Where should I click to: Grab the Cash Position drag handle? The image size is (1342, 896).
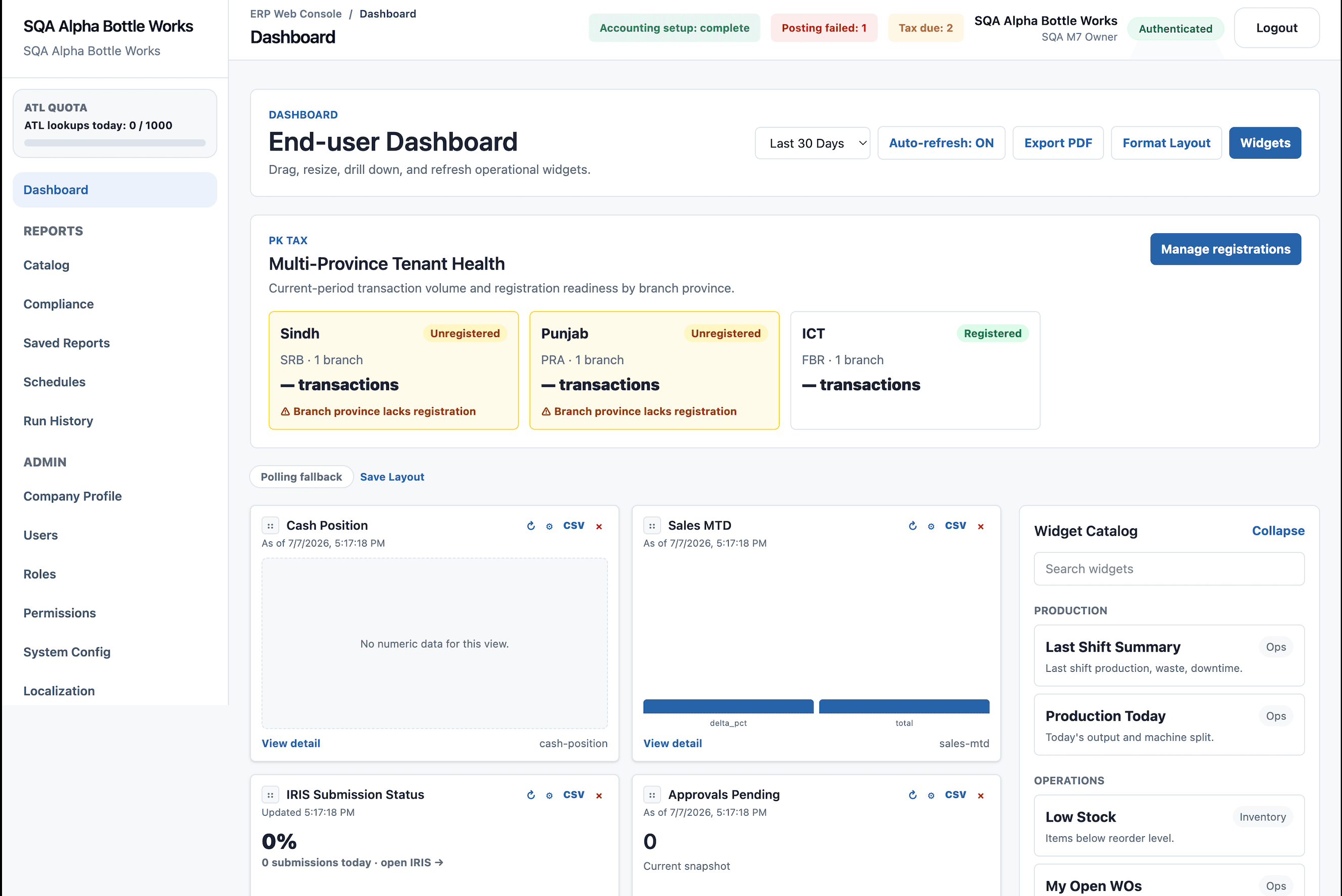tap(270, 526)
